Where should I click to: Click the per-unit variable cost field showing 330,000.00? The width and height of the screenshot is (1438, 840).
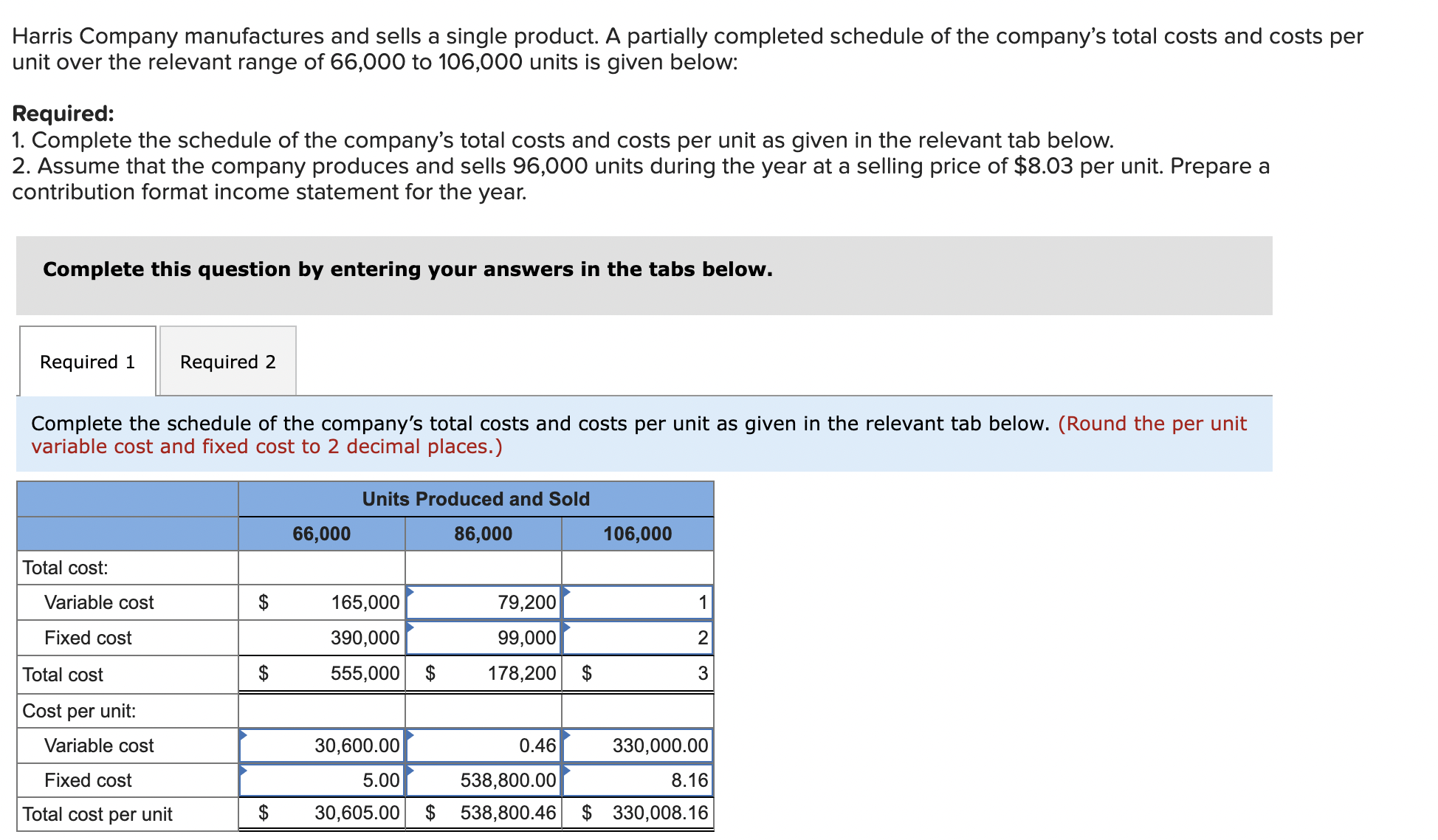point(636,746)
